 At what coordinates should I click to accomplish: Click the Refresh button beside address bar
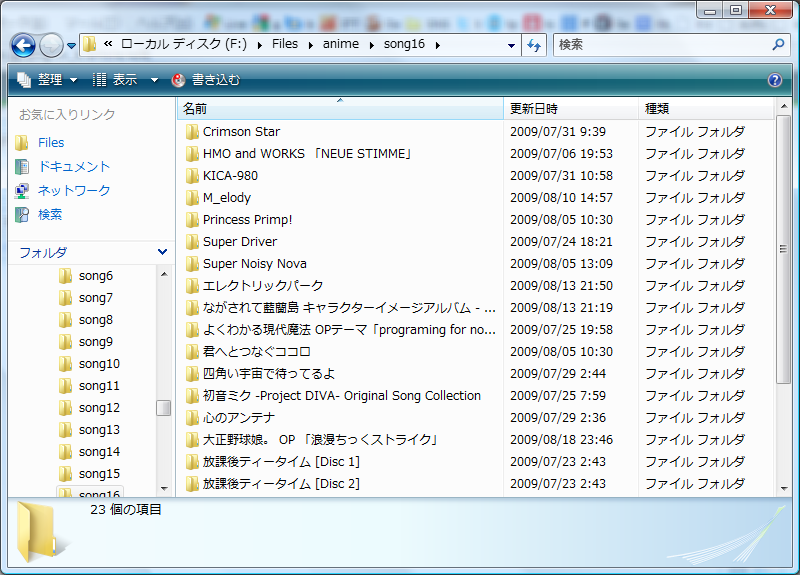pyautogui.click(x=534, y=45)
